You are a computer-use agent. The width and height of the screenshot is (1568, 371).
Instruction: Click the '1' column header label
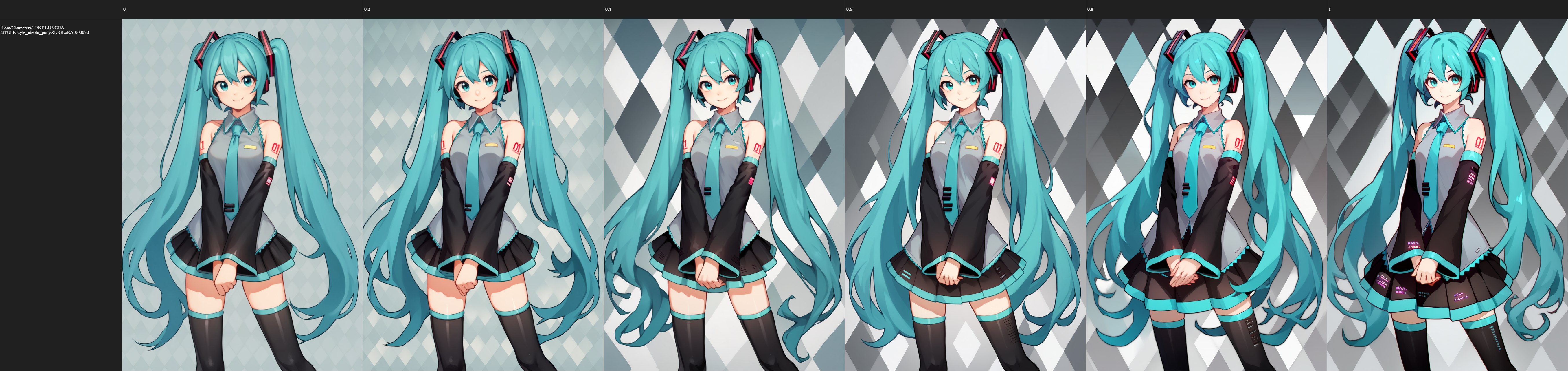[1329, 9]
